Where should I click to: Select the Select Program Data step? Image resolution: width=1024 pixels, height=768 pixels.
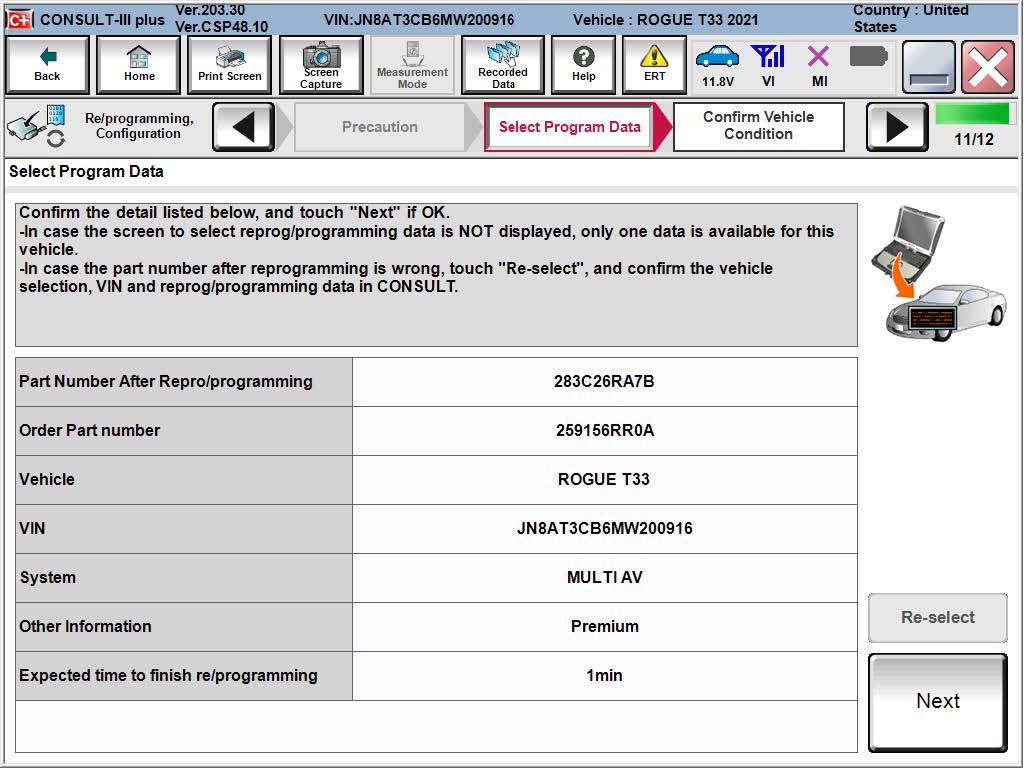(569, 127)
